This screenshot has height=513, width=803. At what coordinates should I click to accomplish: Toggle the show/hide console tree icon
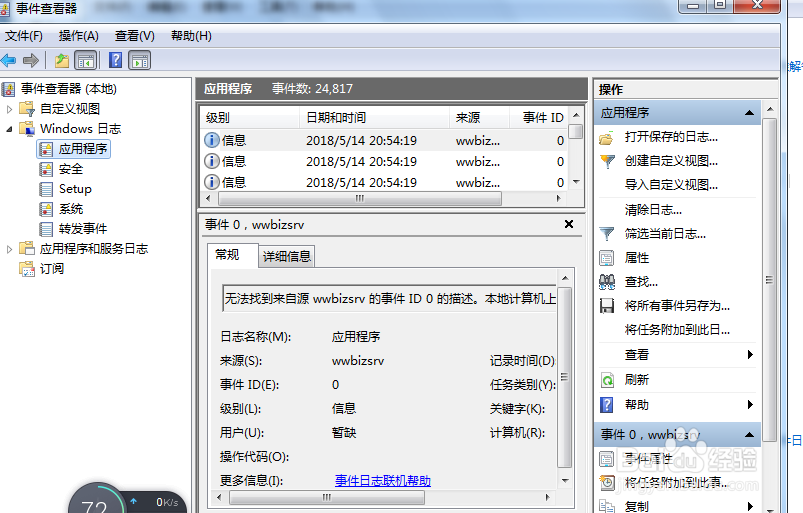[86, 60]
